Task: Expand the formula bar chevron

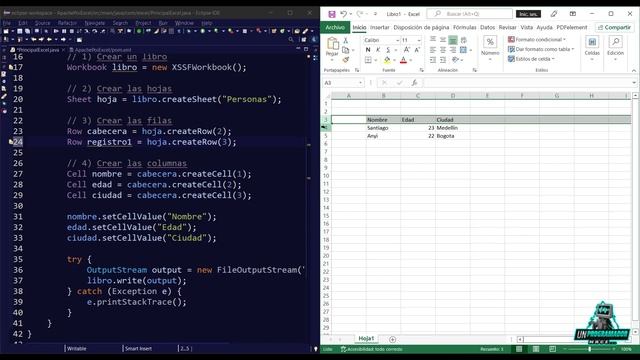Action: tap(634, 83)
